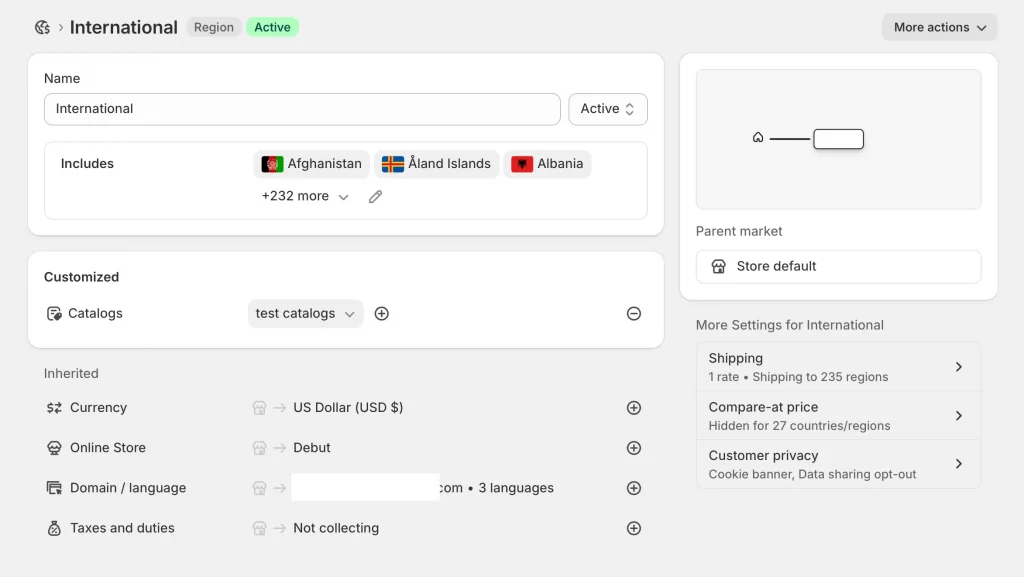Click the plus icon in the Online Store row

[633, 448]
